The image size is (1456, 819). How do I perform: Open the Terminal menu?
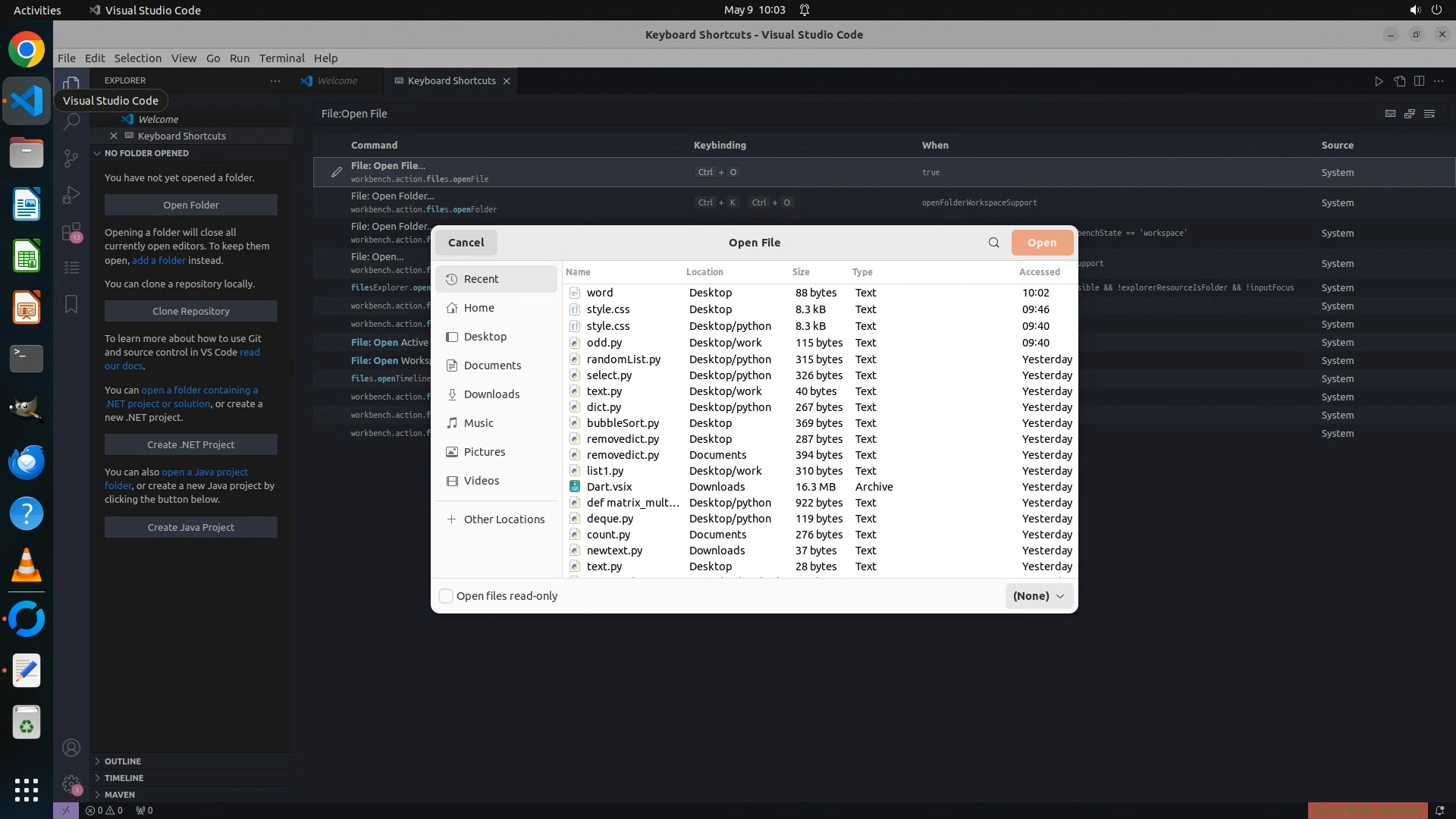(x=281, y=58)
